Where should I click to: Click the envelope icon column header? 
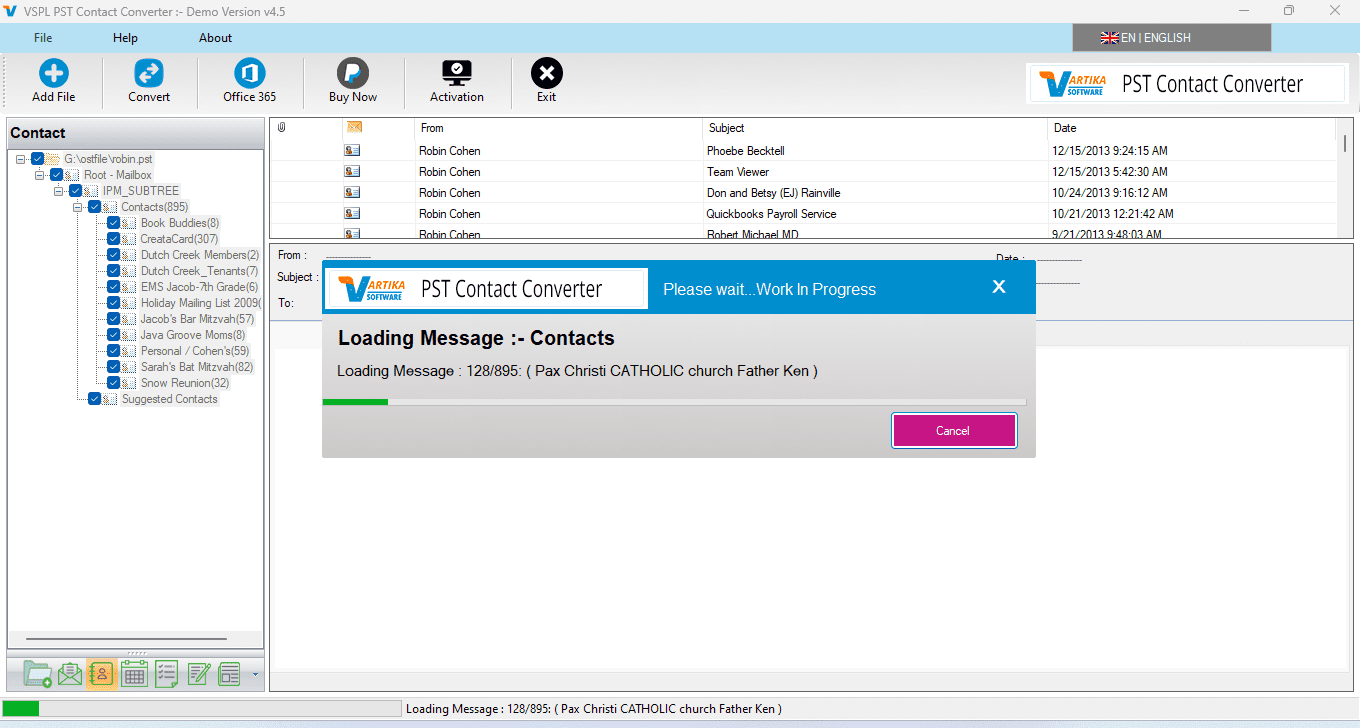pyautogui.click(x=354, y=127)
